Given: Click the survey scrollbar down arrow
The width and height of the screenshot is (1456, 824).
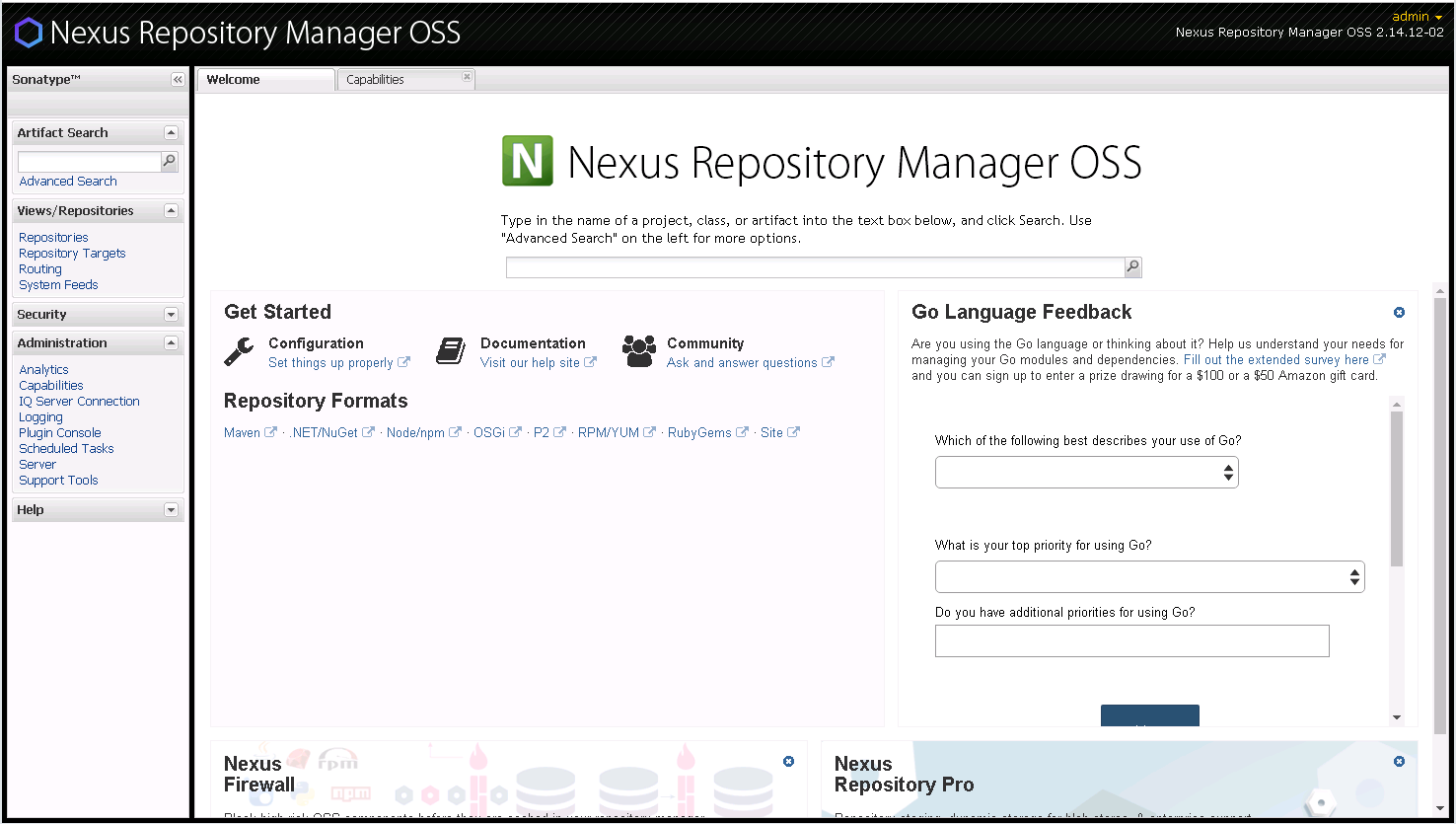Looking at the screenshot, I should [1396, 717].
